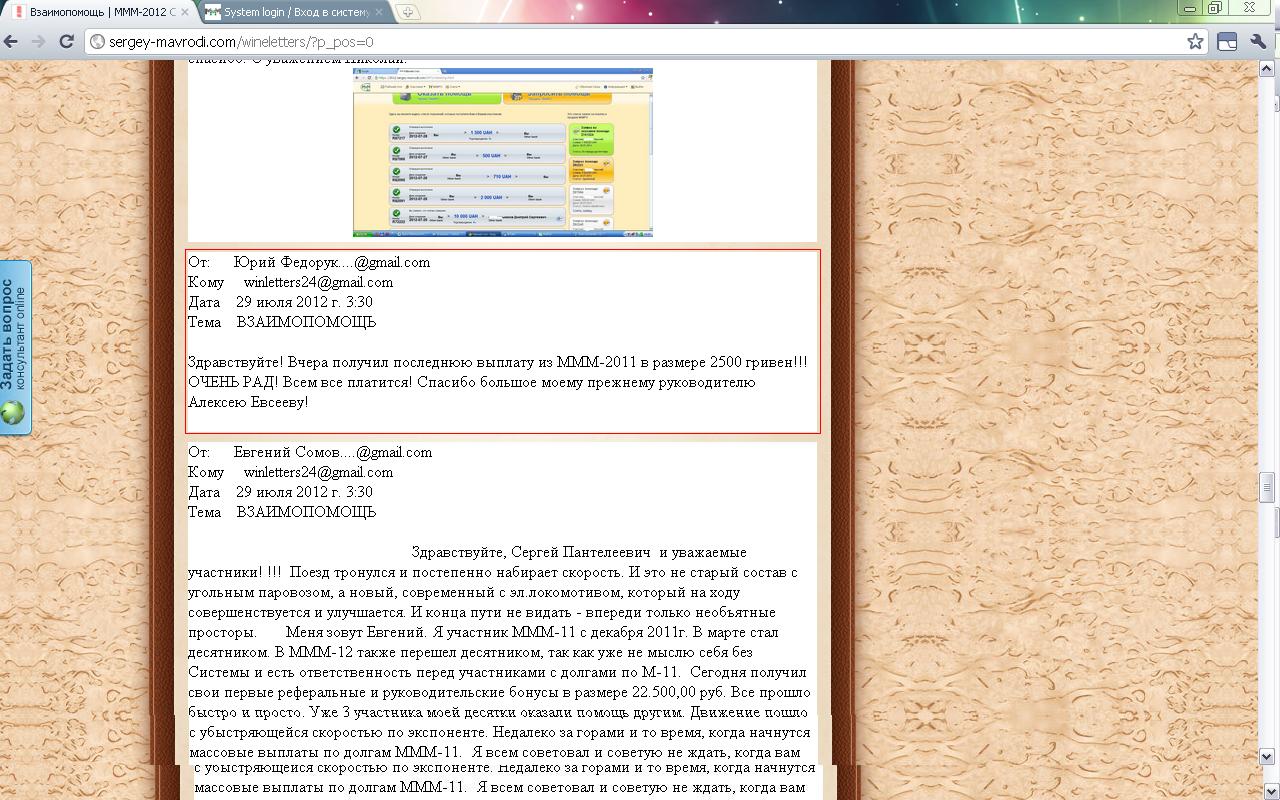Viewport: 1280px width, 800px height.
Task: Click the vertical scrollbar thumb
Action: 1267,490
